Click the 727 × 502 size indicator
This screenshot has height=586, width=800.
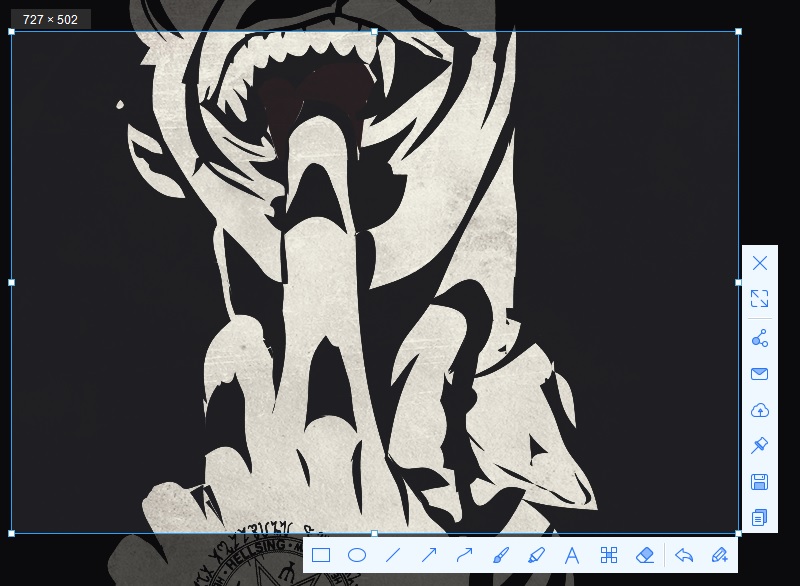pos(51,19)
